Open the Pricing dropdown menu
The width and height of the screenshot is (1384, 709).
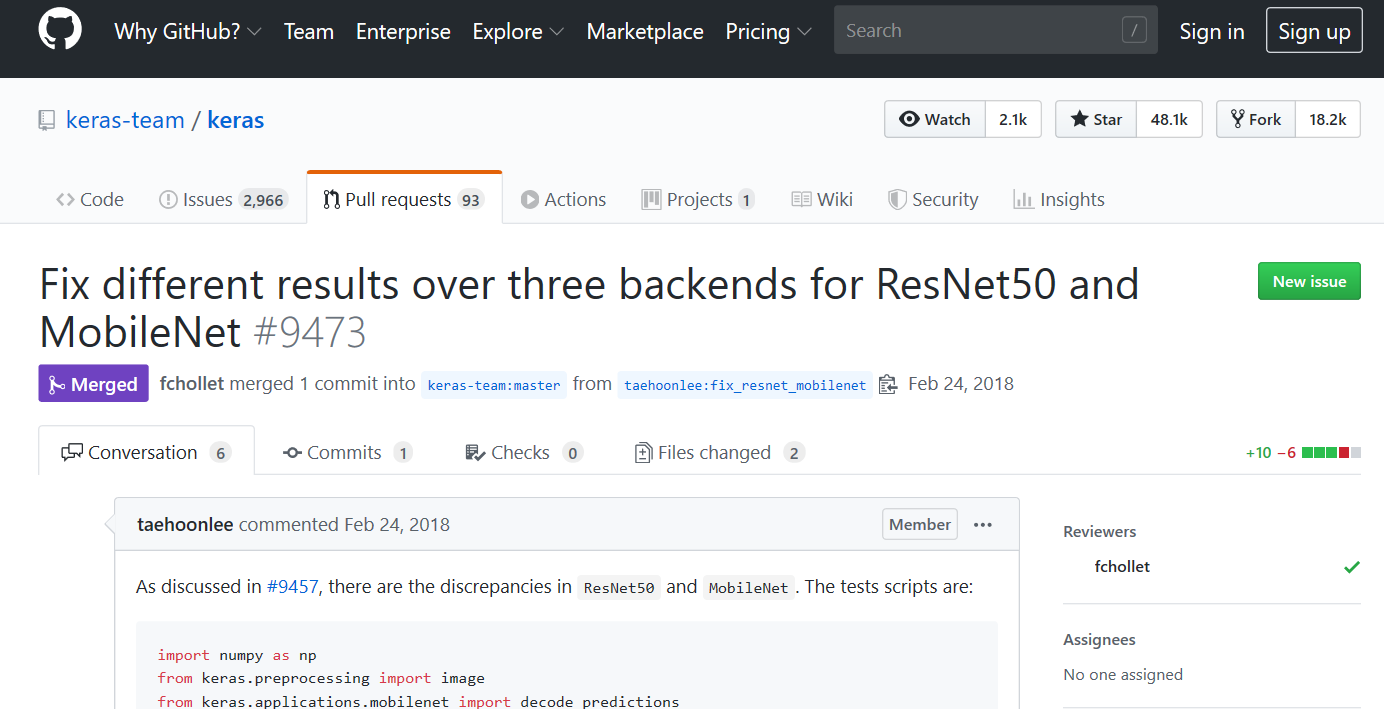[768, 32]
